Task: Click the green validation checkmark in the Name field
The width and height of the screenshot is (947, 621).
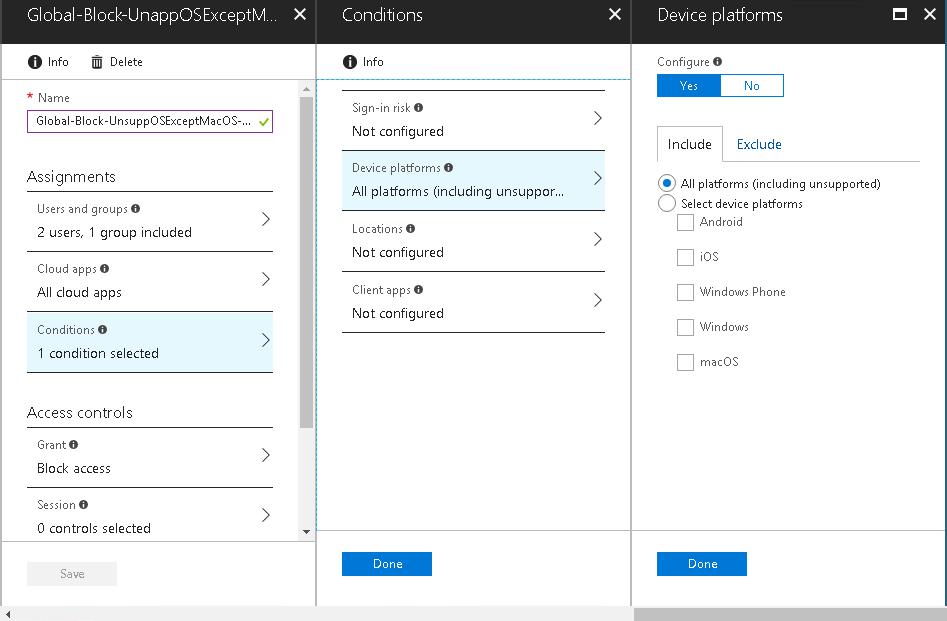Action: tap(263, 122)
